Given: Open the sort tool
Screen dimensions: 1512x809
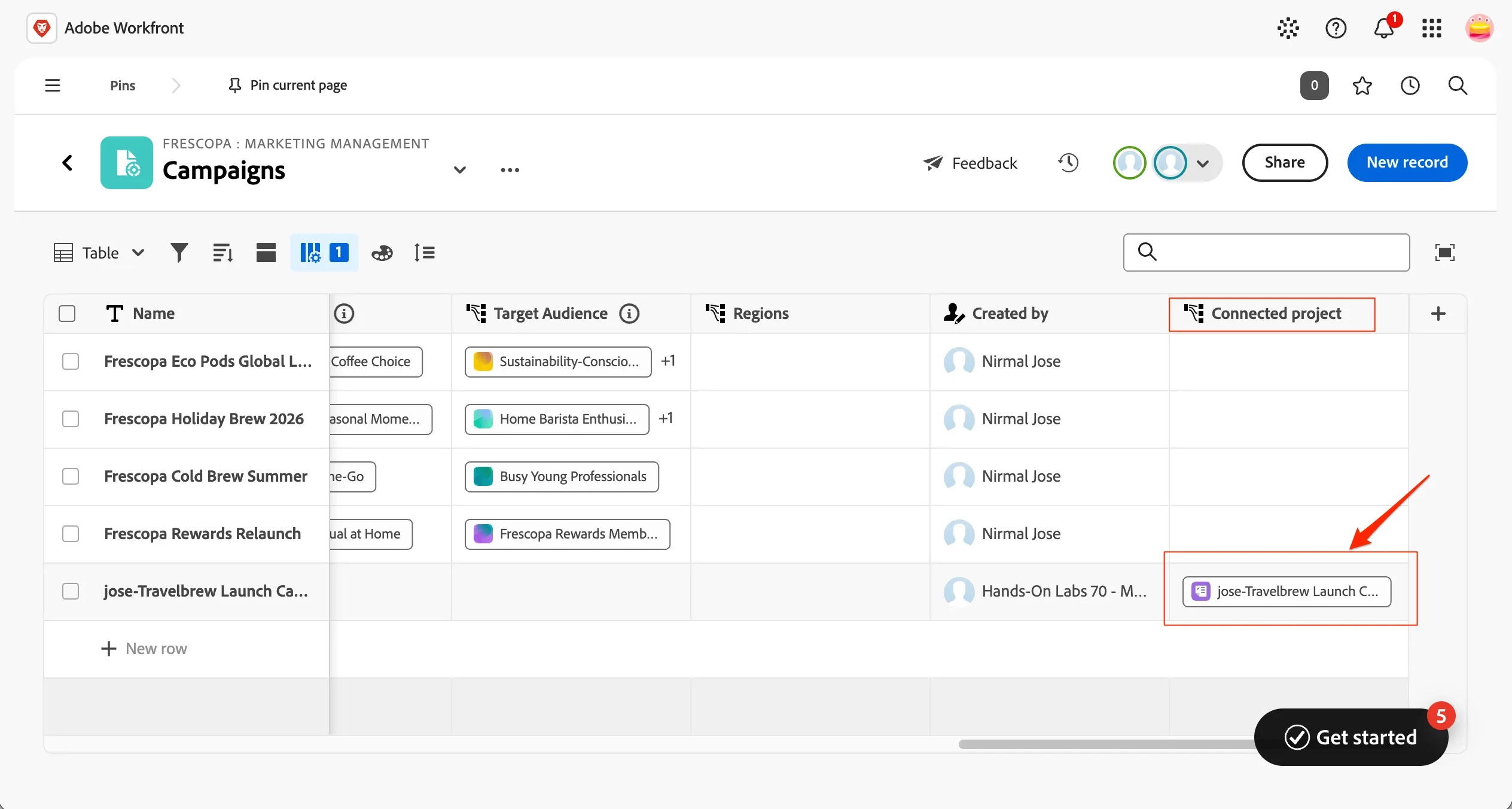Looking at the screenshot, I should pyautogui.click(x=222, y=253).
